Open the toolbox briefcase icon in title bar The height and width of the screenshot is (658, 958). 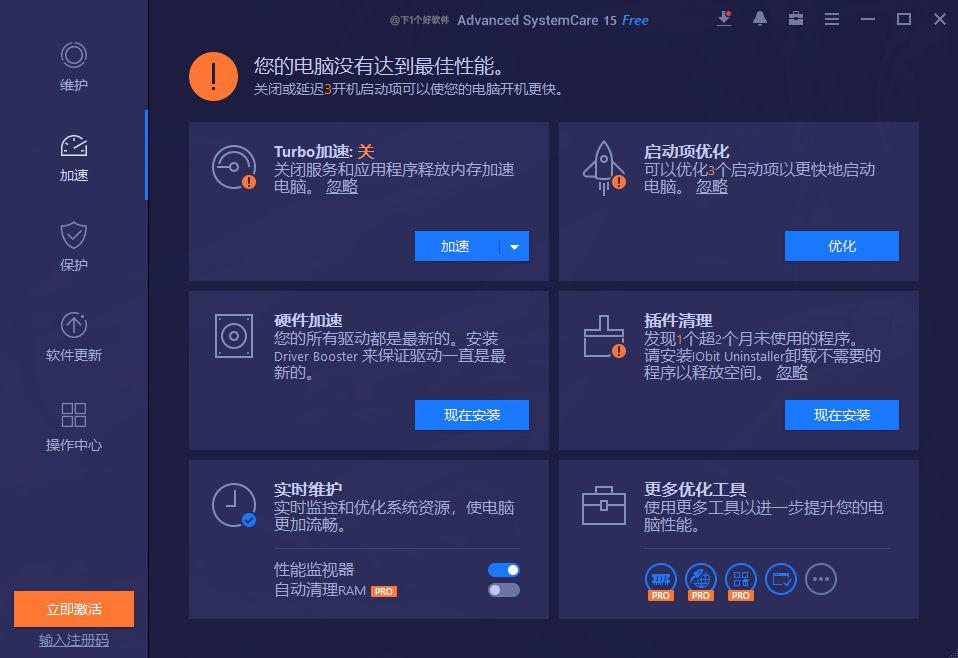click(795, 19)
